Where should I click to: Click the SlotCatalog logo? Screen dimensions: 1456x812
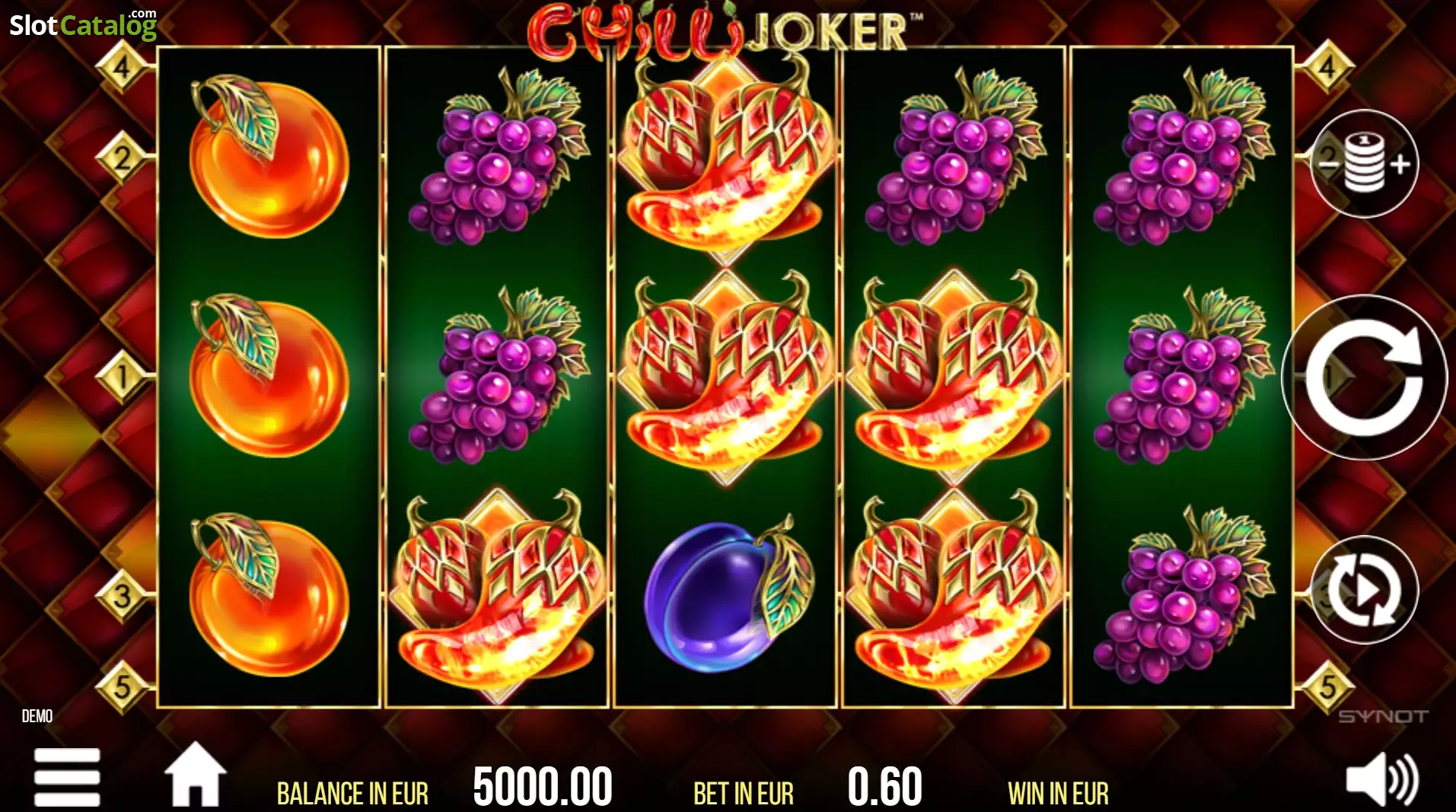pos(83,24)
